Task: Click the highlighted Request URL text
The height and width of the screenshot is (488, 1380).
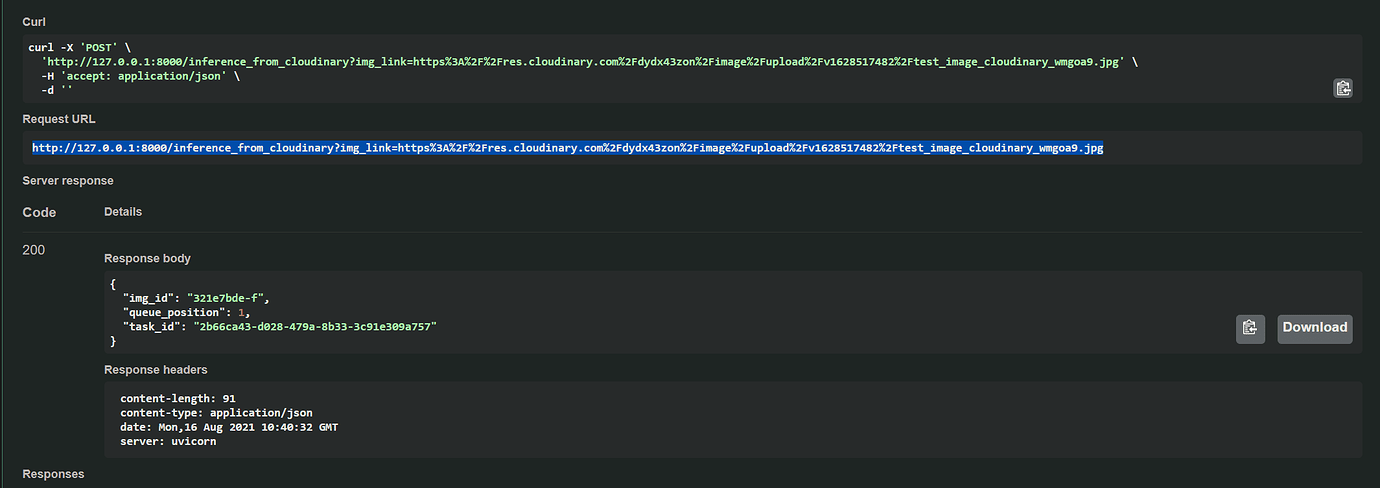Action: 567,148
